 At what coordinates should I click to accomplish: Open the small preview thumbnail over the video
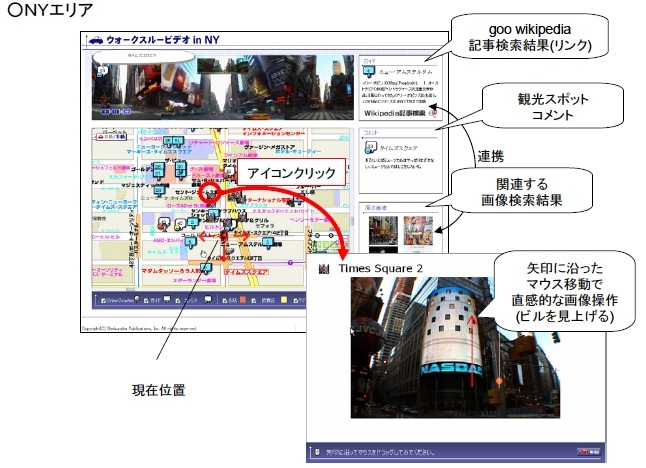(x=221, y=65)
